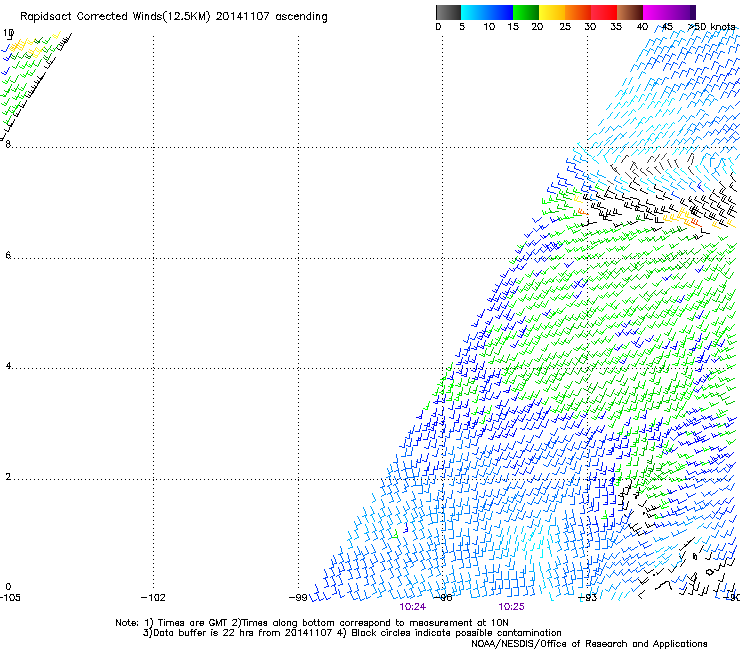
Task: Click latitude axis label '6'
Action: coord(8,255)
